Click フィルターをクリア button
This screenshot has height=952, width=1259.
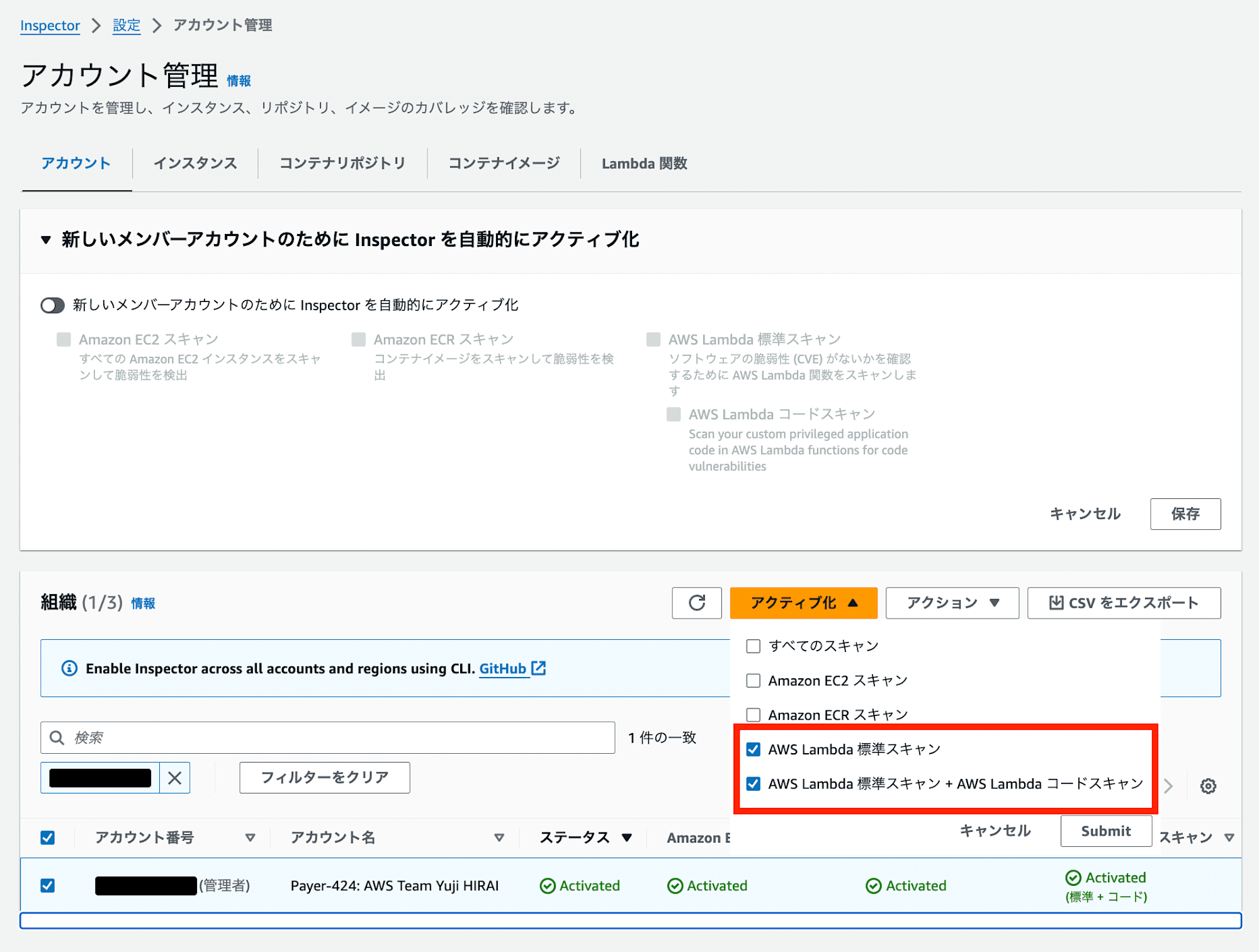325,778
